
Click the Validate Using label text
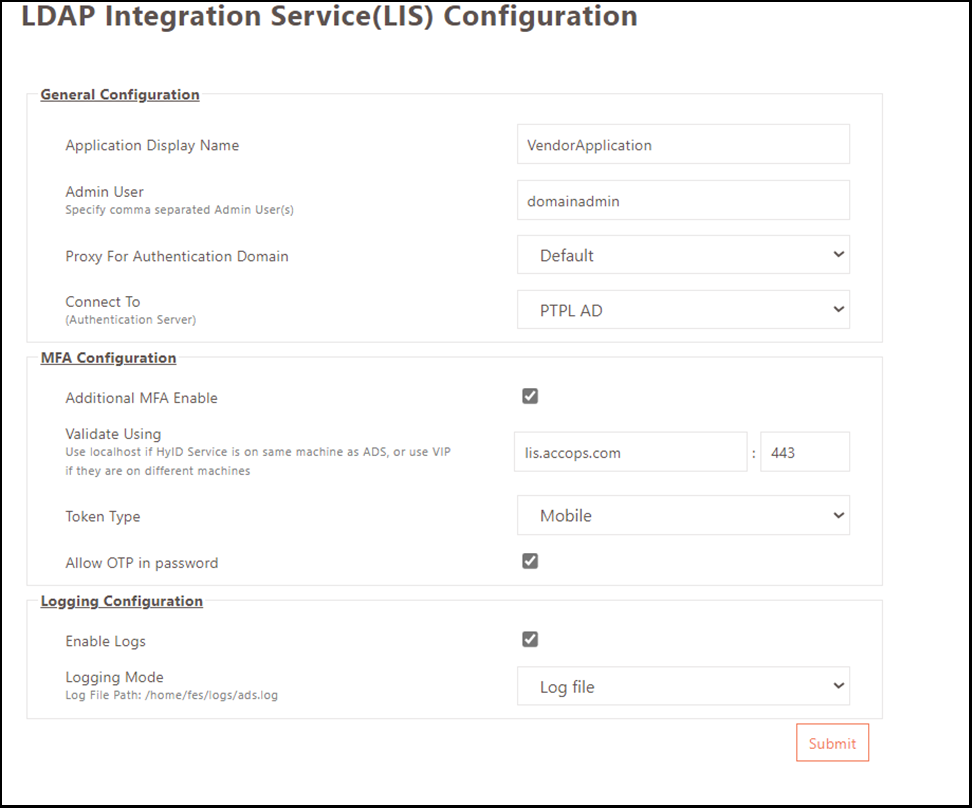113,434
